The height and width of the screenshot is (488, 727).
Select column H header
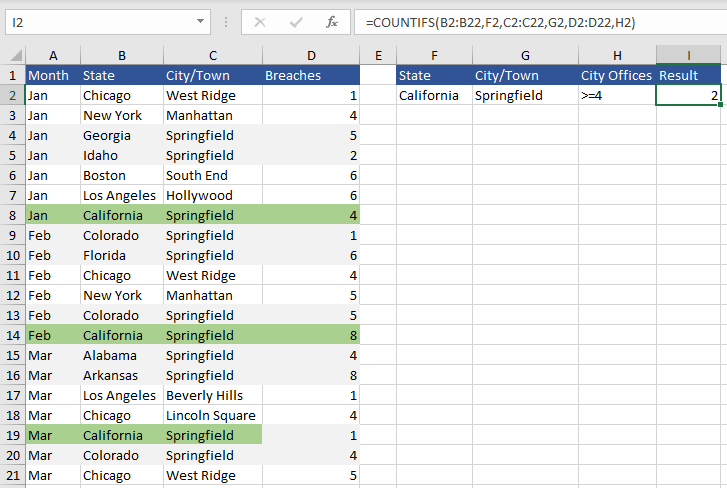click(x=617, y=56)
